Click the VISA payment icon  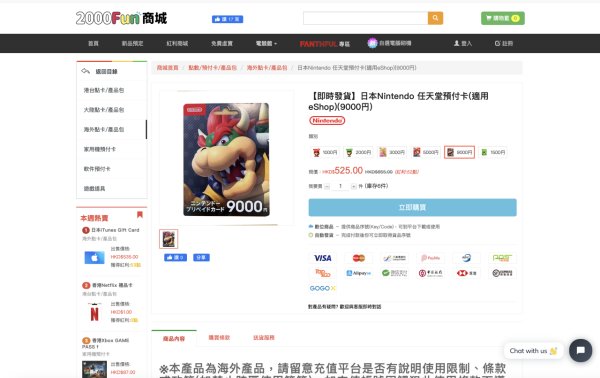323,258
